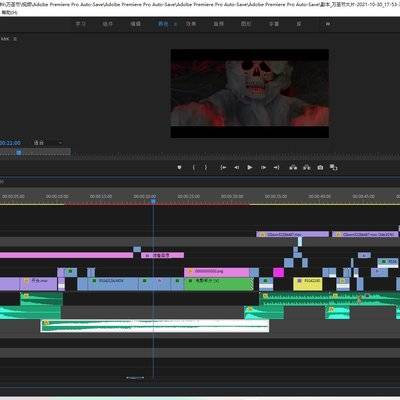Select the yellow clip on the timeline

[307, 284]
